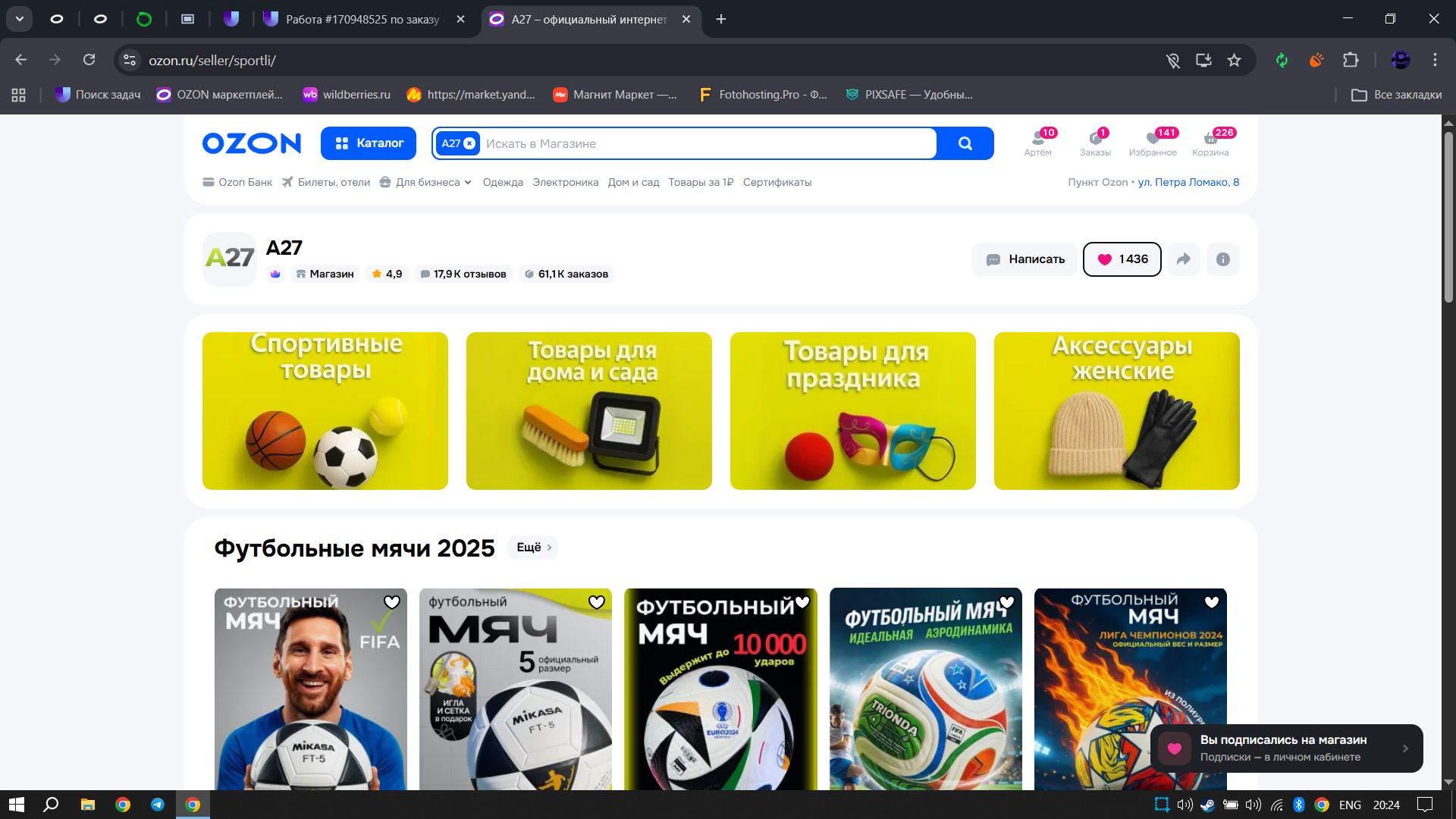This screenshot has width=1456, height=819.
Task: Bookmark page with the star icon
Action: pyautogui.click(x=1234, y=60)
